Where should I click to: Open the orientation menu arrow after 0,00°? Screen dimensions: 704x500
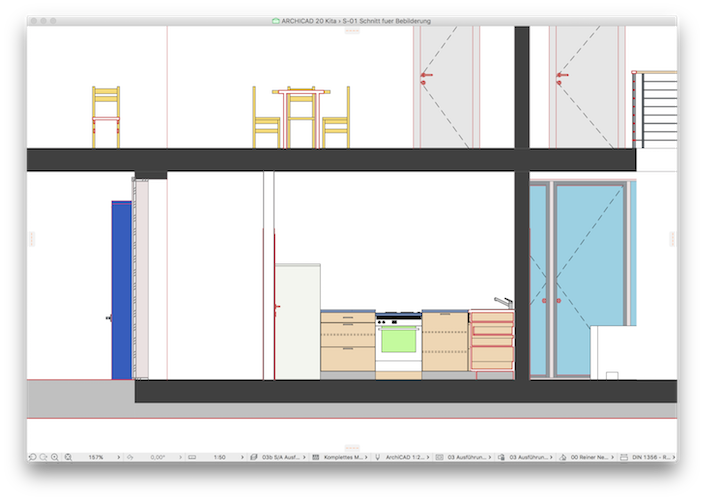tap(180, 457)
